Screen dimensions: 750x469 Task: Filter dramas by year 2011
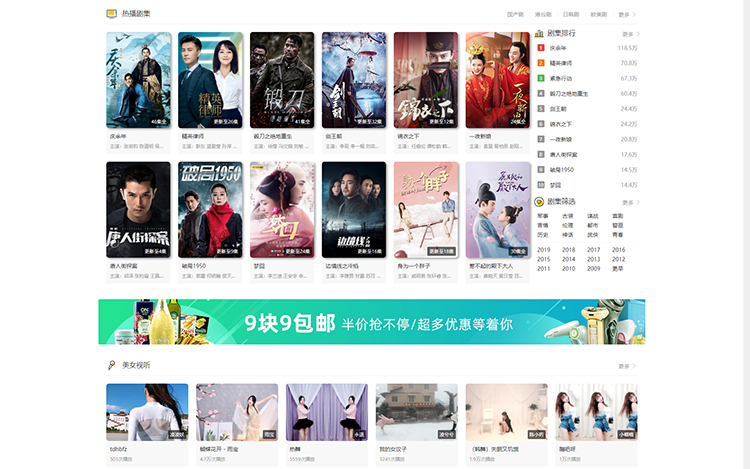coord(543,269)
